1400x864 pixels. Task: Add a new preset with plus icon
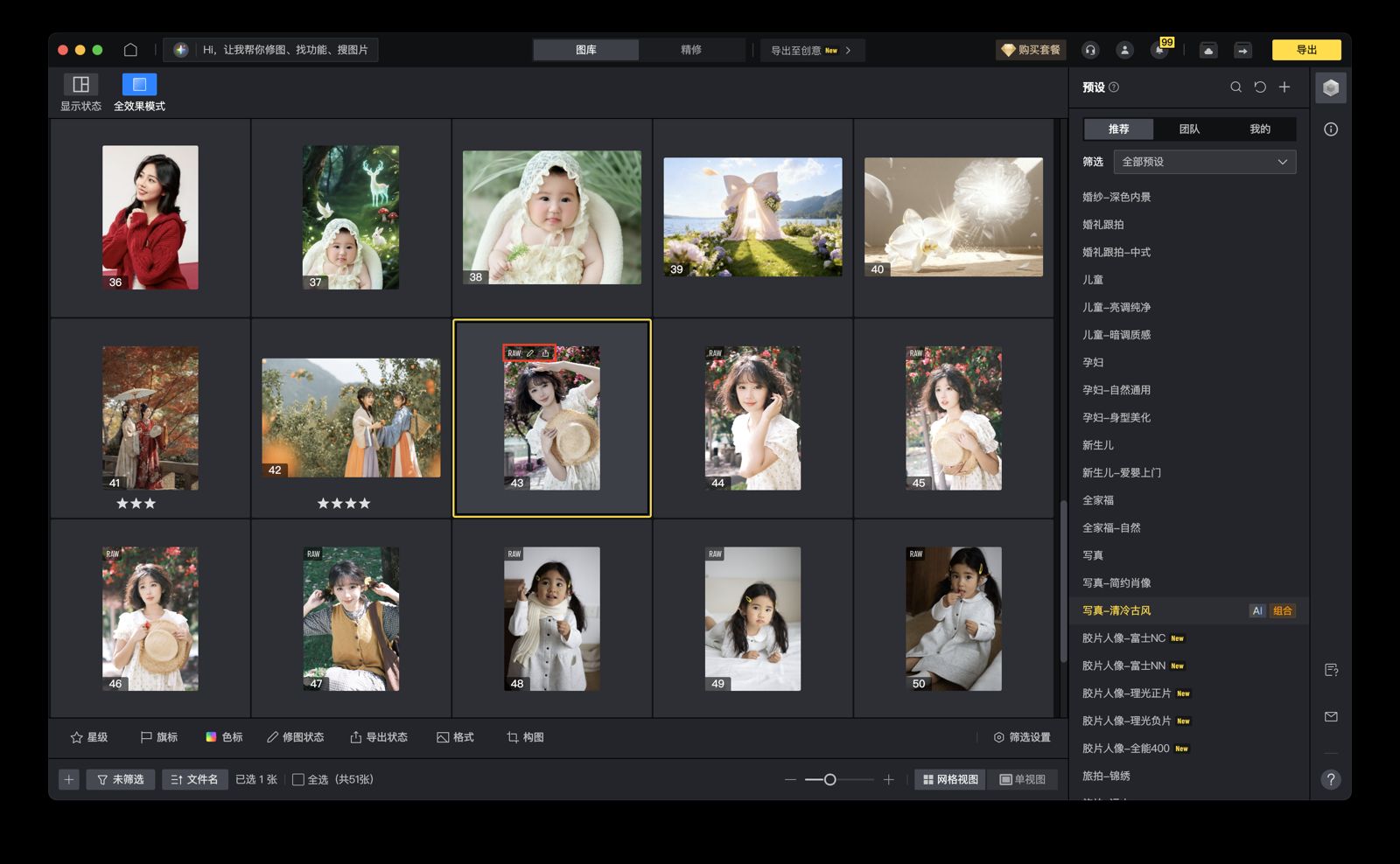[1284, 87]
